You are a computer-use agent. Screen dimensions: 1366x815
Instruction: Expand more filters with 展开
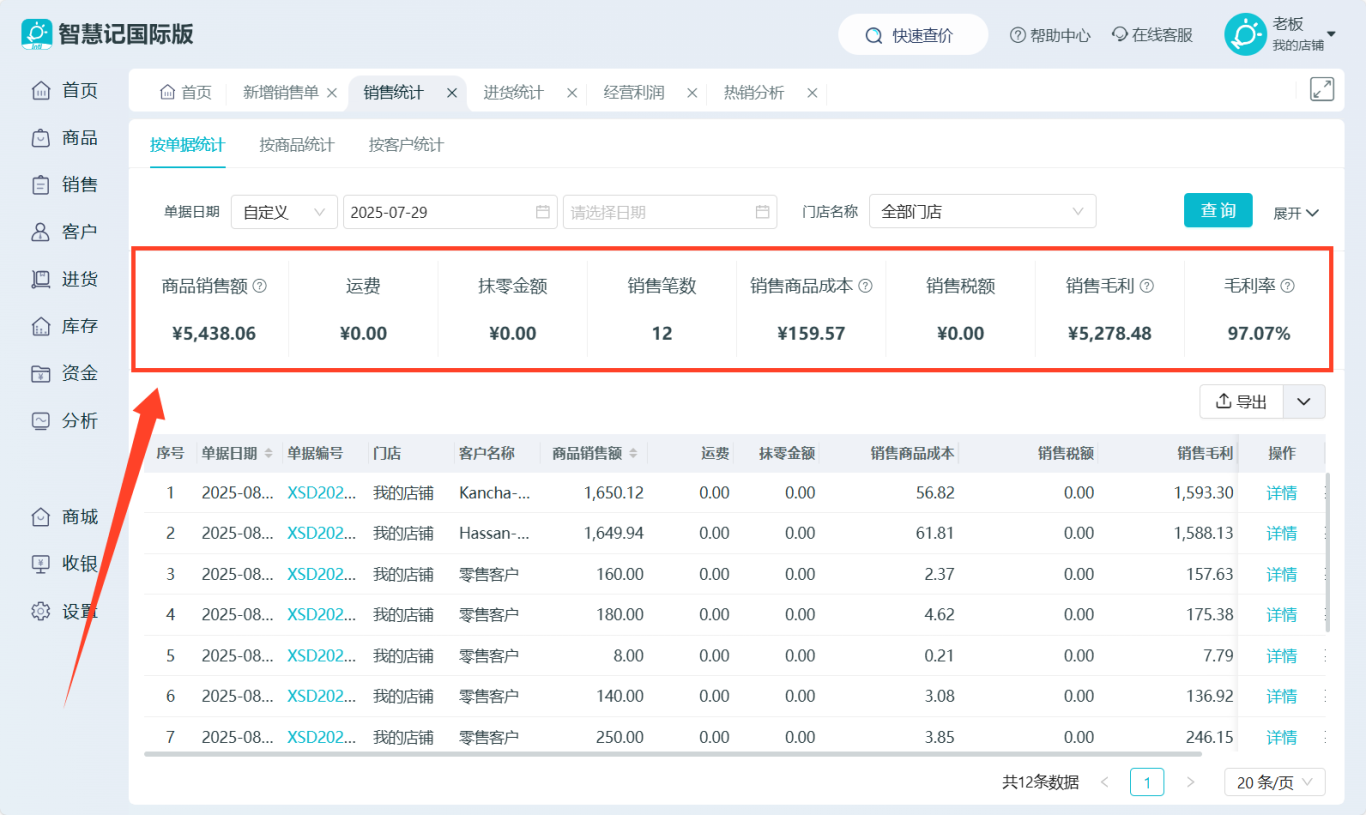1296,213
